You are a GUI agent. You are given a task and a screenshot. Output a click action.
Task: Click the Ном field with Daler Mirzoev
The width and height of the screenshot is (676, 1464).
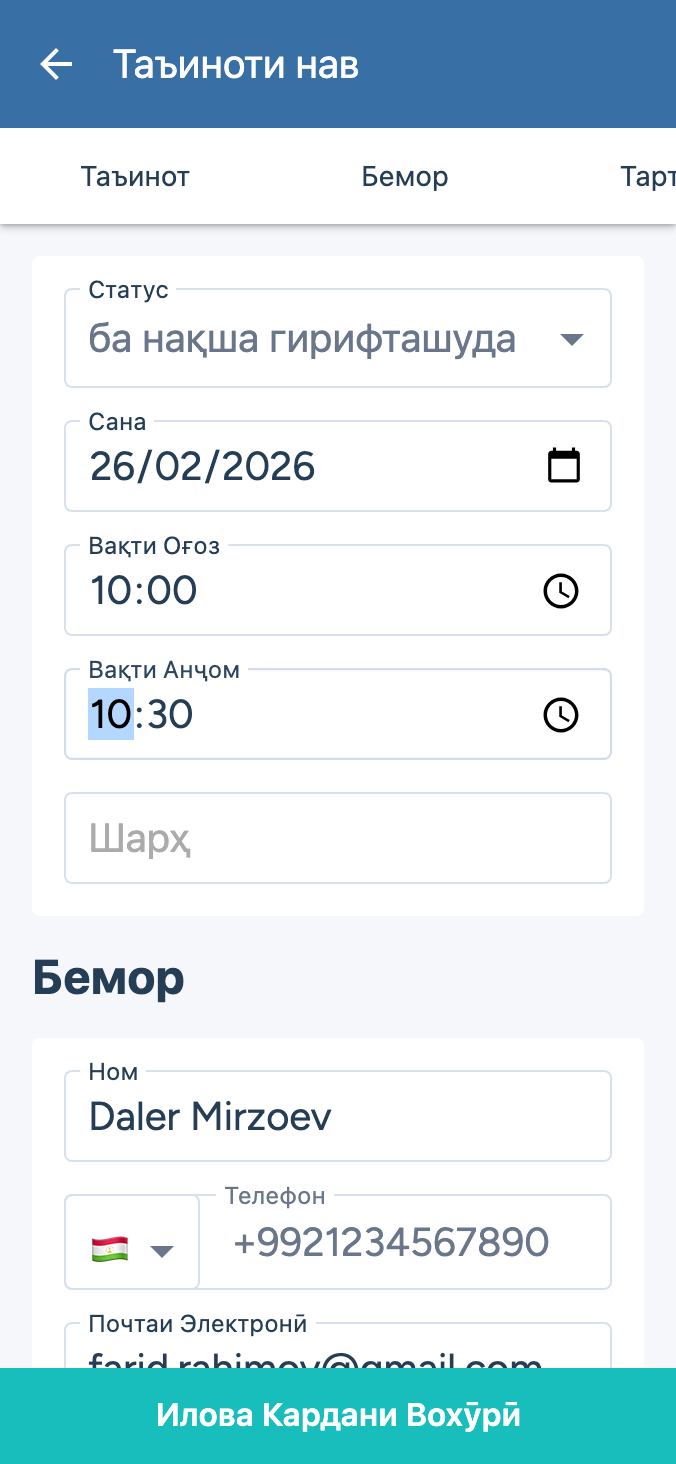[338, 1117]
